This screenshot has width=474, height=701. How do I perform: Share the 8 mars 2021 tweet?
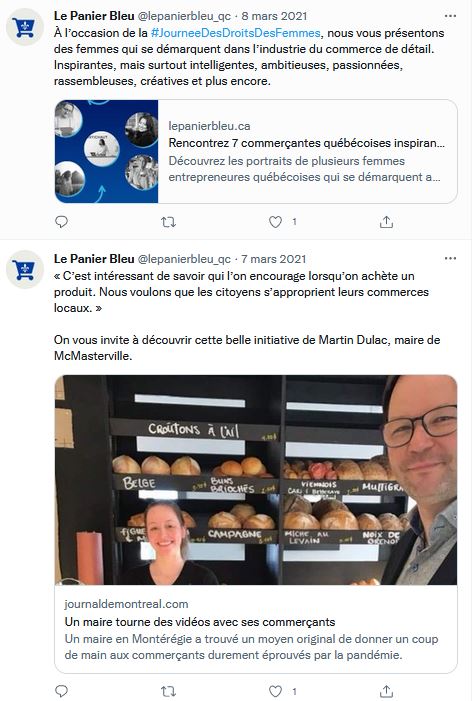[386, 222]
